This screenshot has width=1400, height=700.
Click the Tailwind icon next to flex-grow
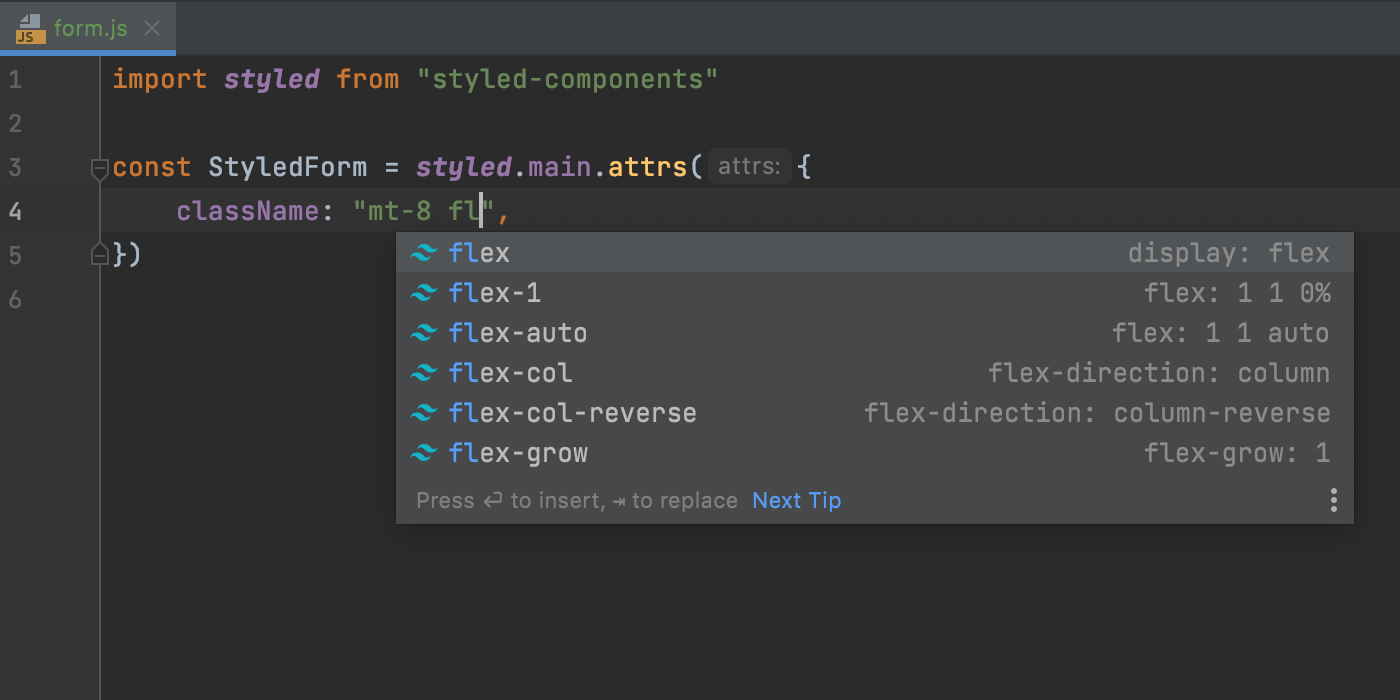(424, 453)
